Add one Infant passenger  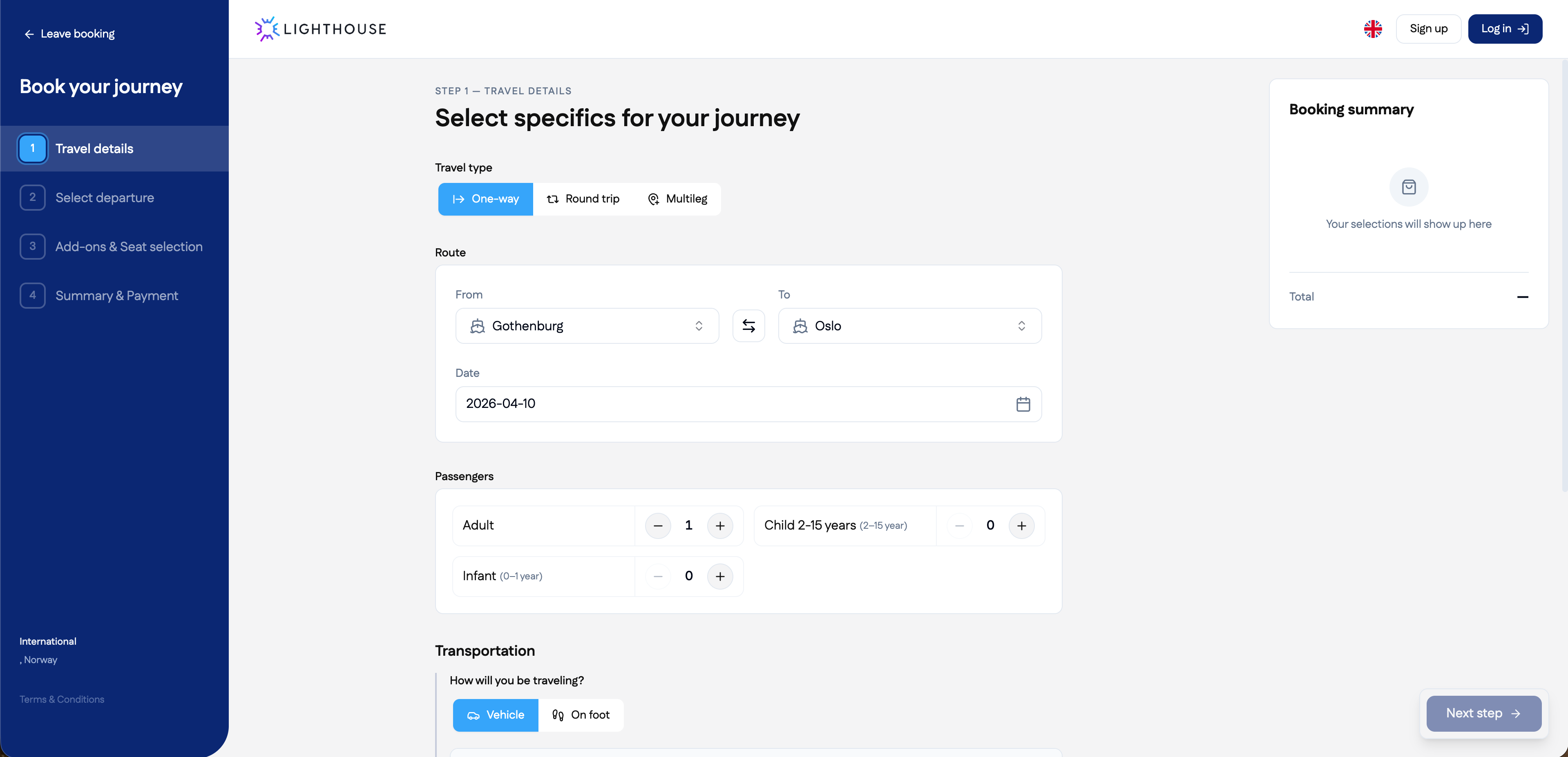(719, 576)
